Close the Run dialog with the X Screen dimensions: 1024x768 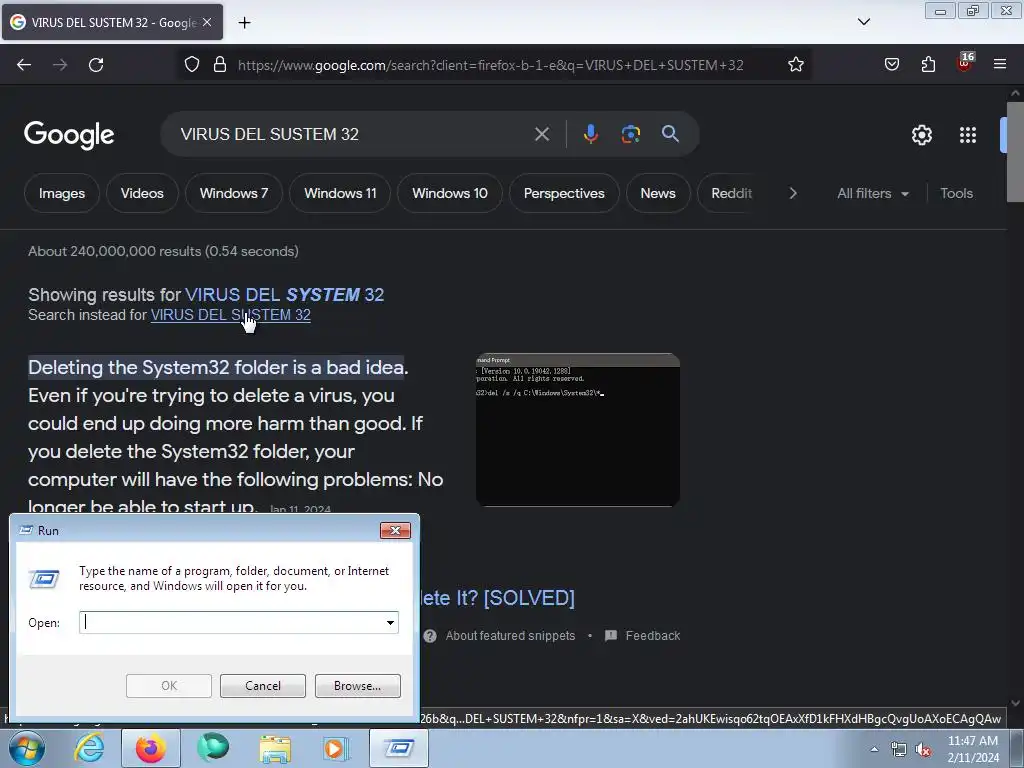tap(395, 530)
